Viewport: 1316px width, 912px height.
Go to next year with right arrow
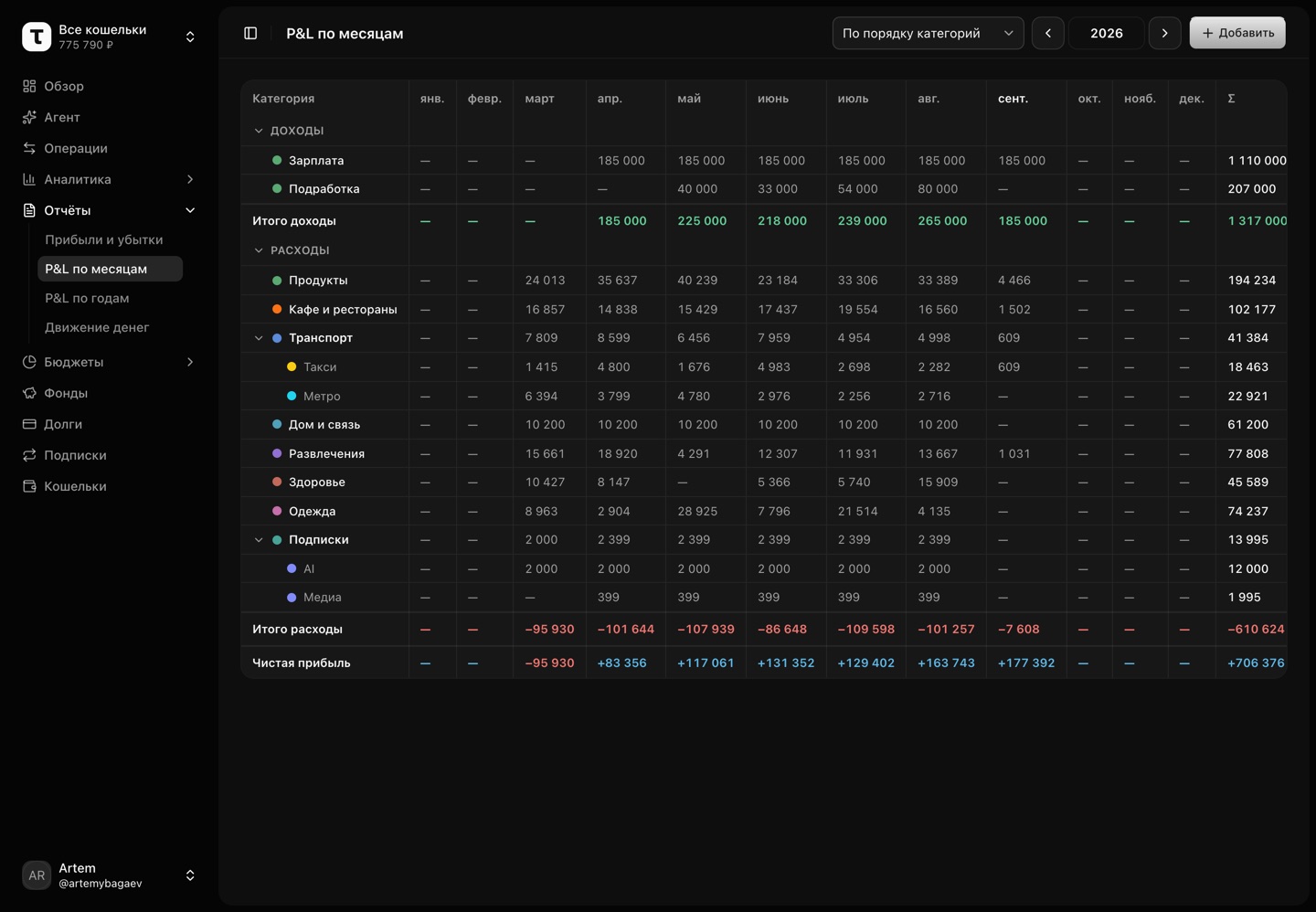[1164, 33]
